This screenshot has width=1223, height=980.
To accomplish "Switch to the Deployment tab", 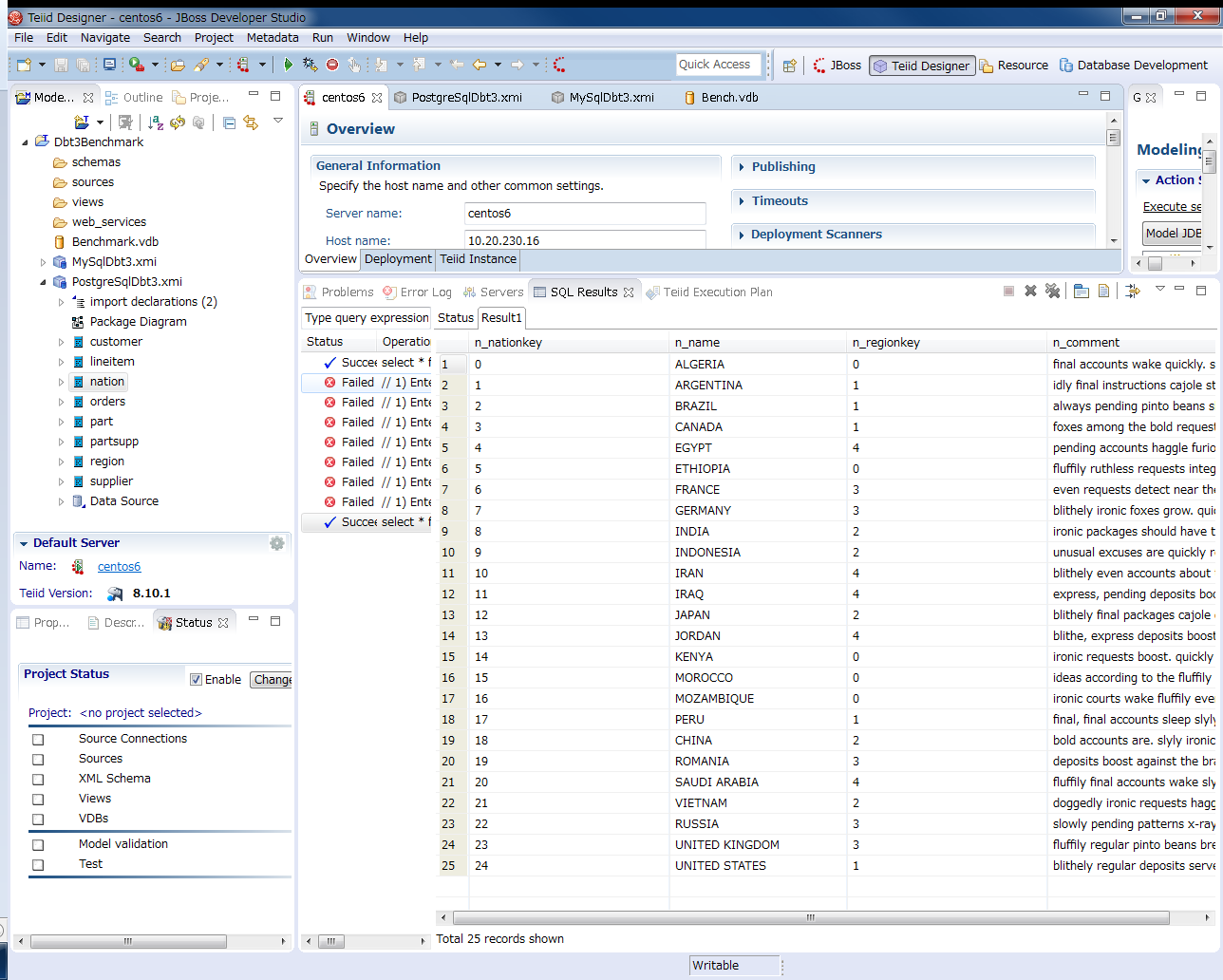I will 398,259.
